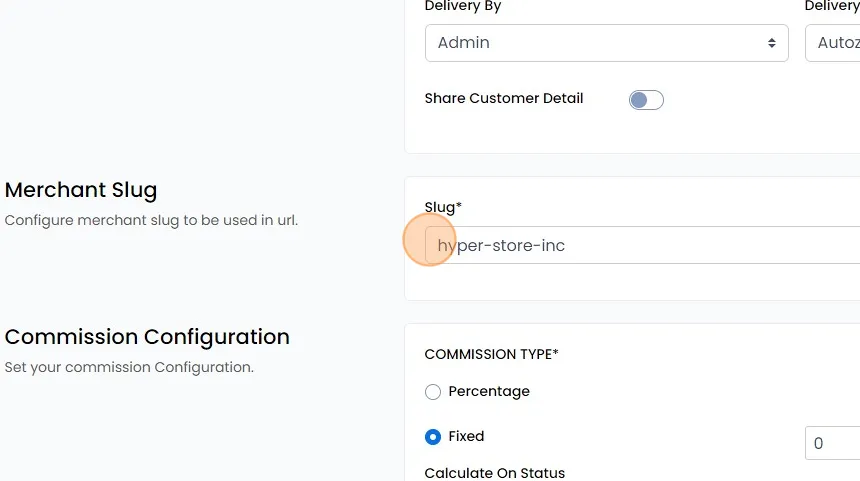Click the Delivery By field label
This screenshot has width=860, height=481.
click(463, 6)
